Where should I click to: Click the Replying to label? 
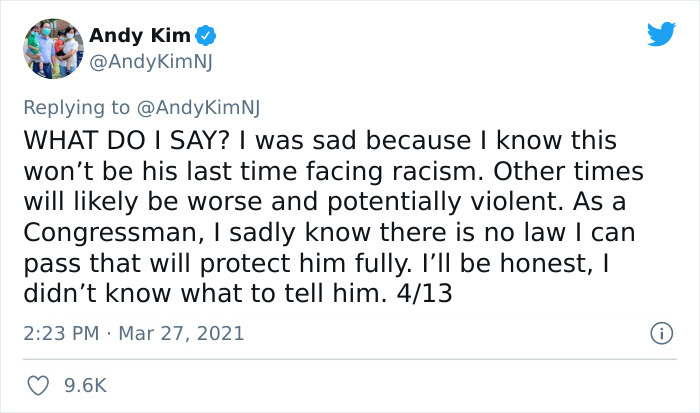pyautogui.click(x=76, y=108)
